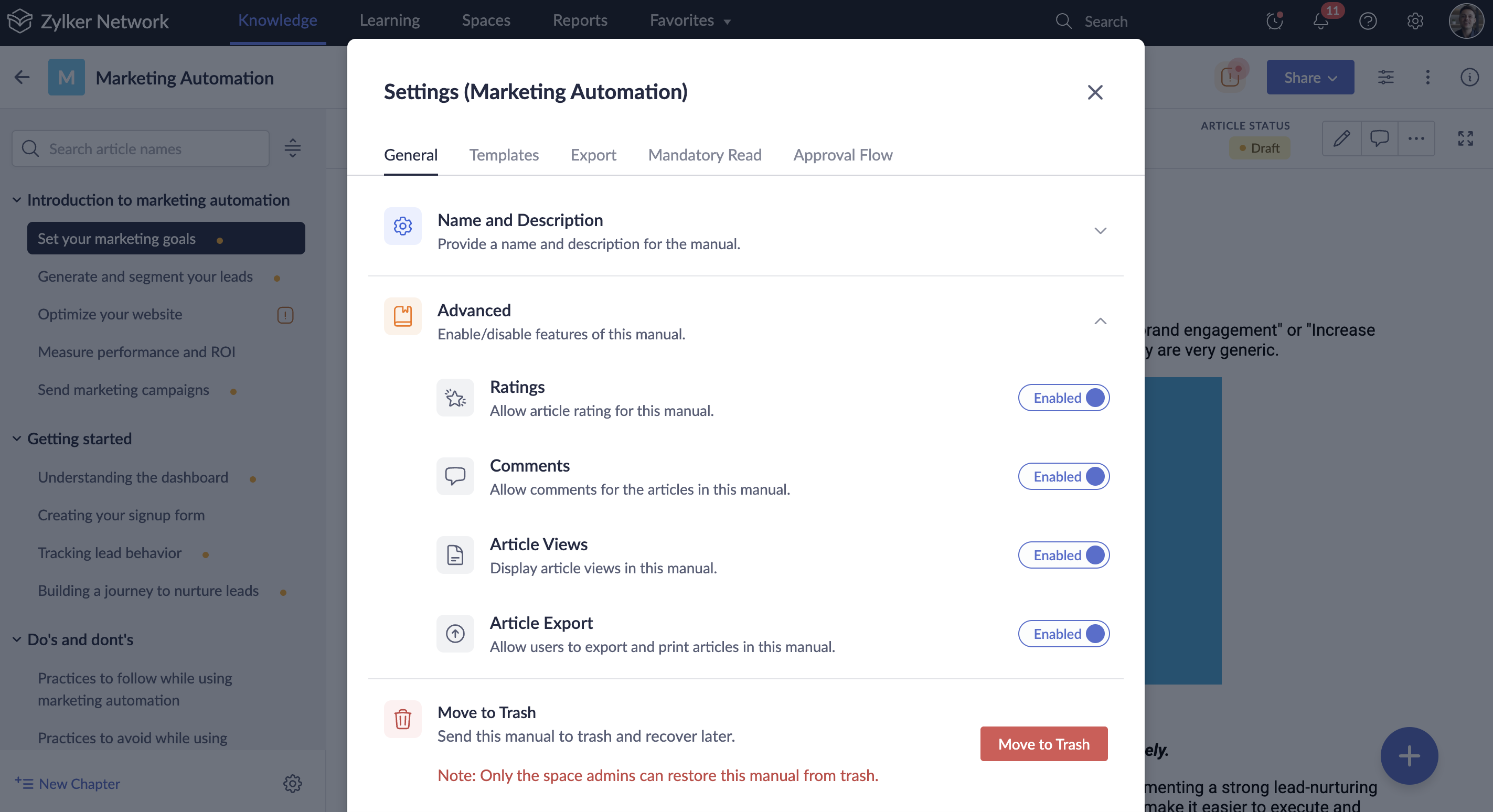
Task: Switch to the Templates tab
Action: [504, 155]
